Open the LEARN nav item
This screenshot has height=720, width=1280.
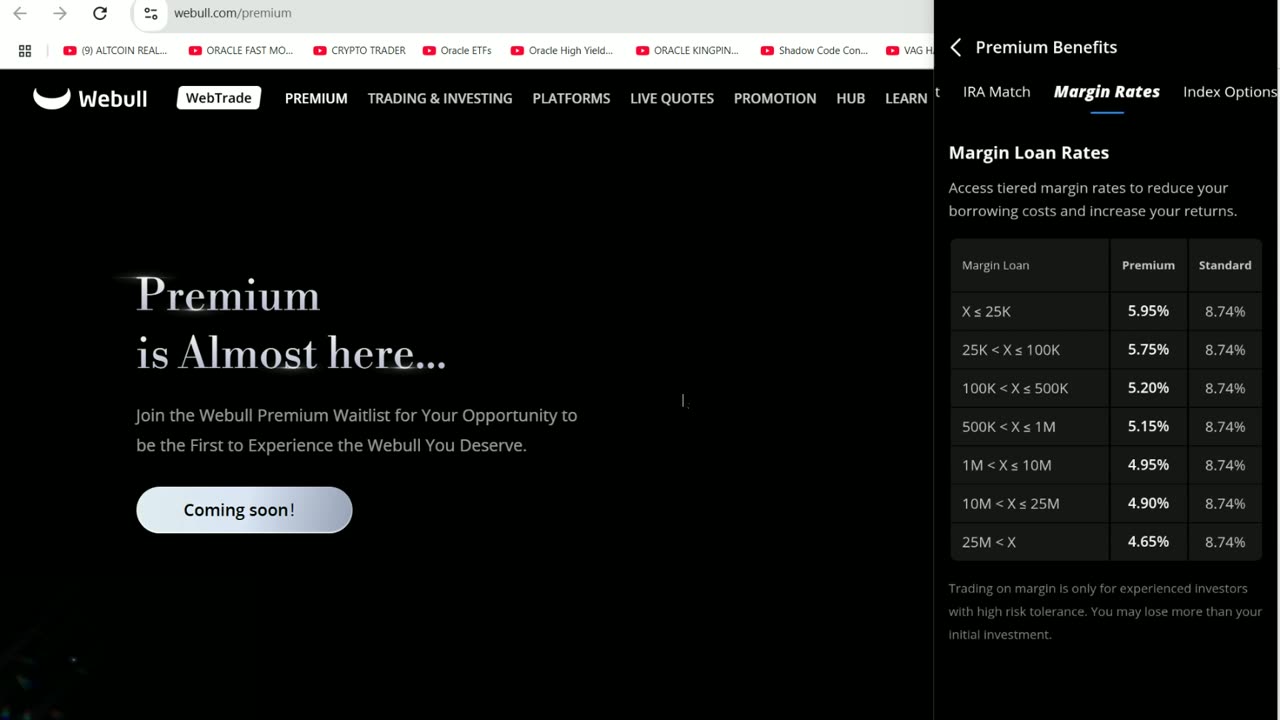pyautogui.click(x=906, y=98)
